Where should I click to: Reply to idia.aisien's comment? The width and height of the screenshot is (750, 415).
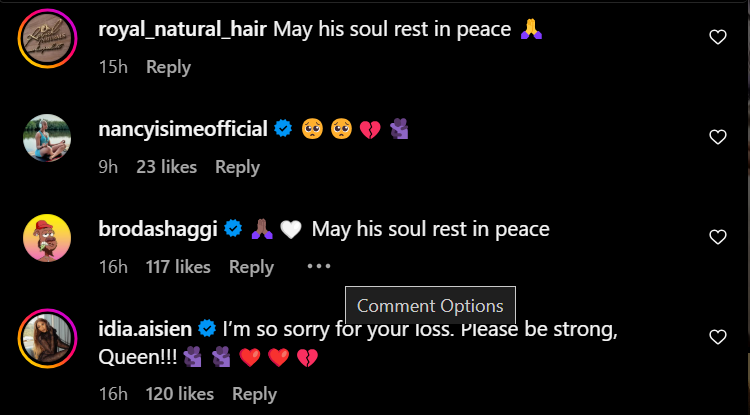point(254,394)
